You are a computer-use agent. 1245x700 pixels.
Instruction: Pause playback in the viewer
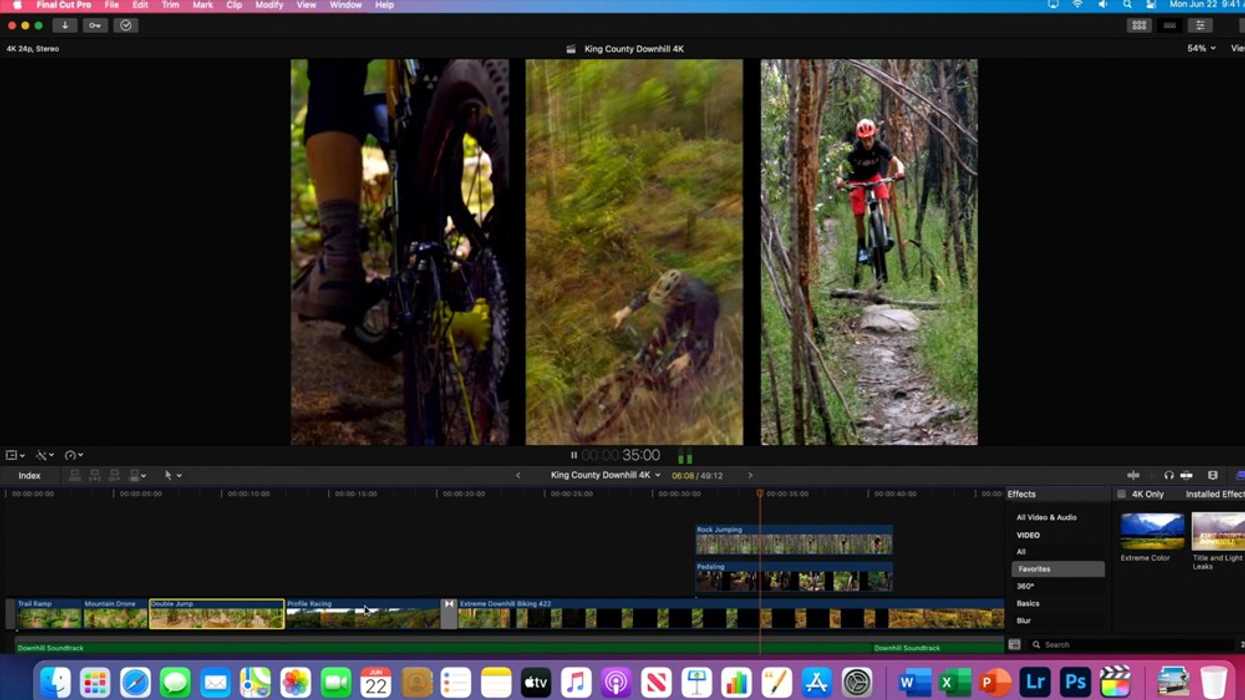pyautogui.click(x=574, y=455)
